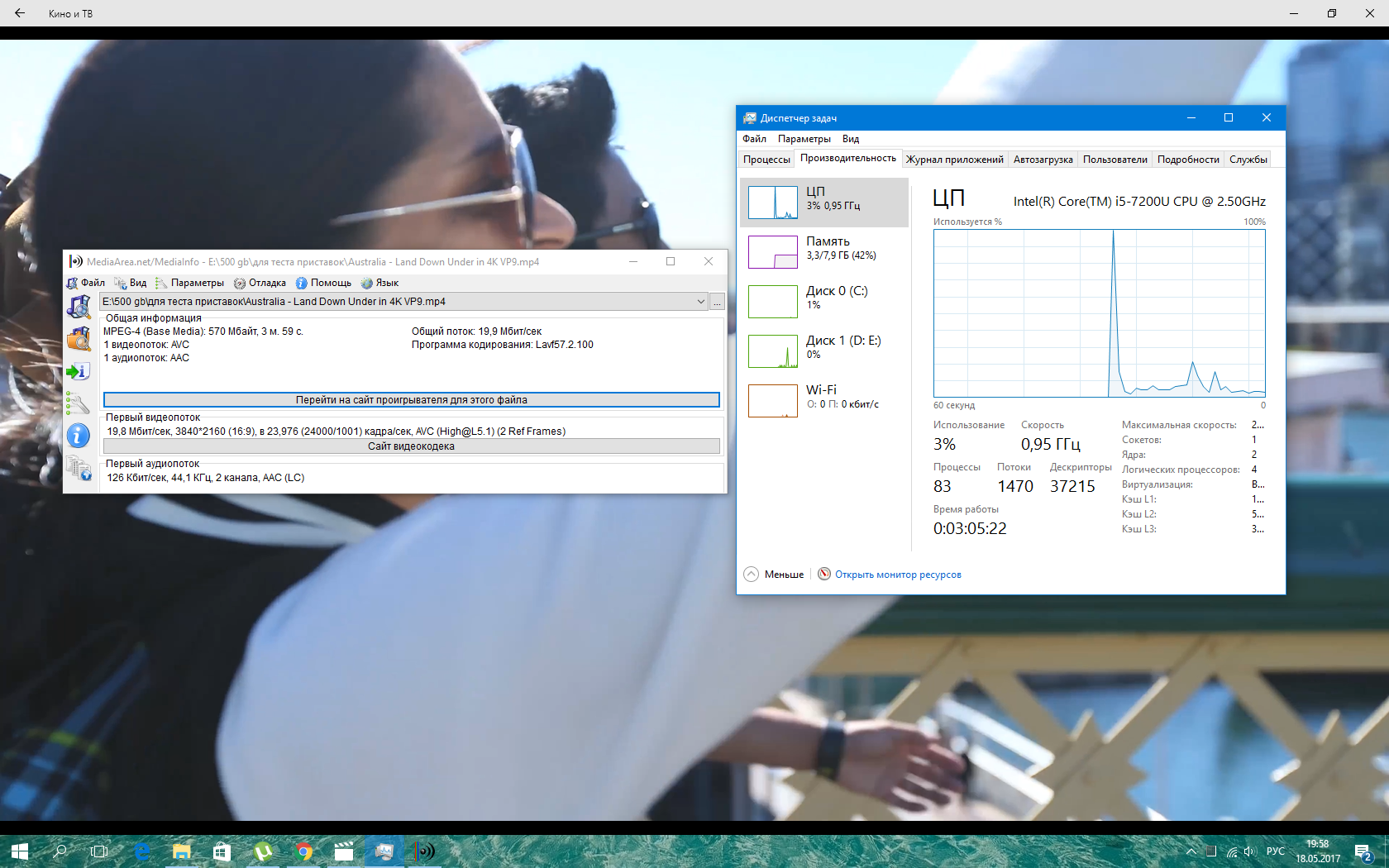Select the Диск 1 (D: E:) performance item
1389x868 pixels.
point(824,351)
